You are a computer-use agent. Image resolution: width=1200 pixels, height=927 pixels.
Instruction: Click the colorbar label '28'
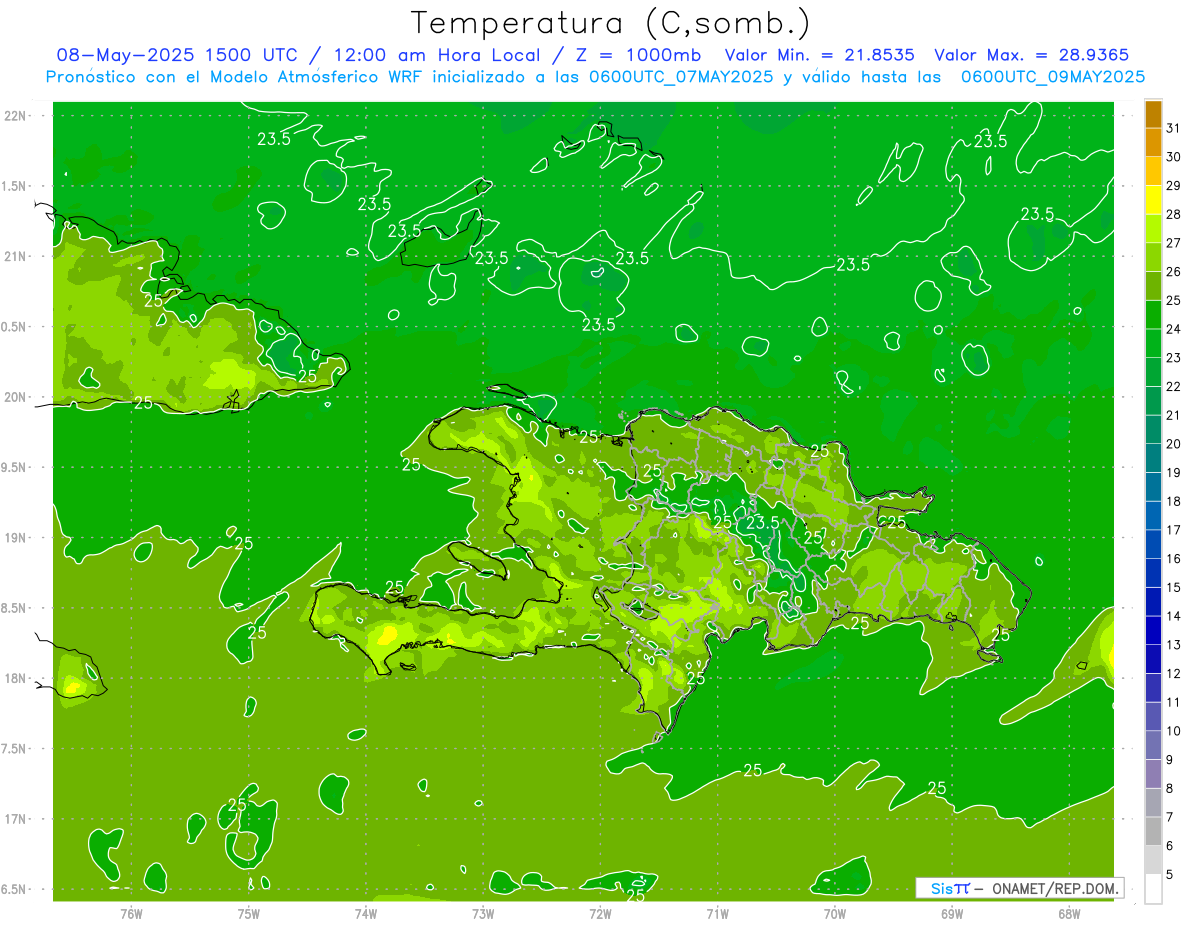(1174, 214)
